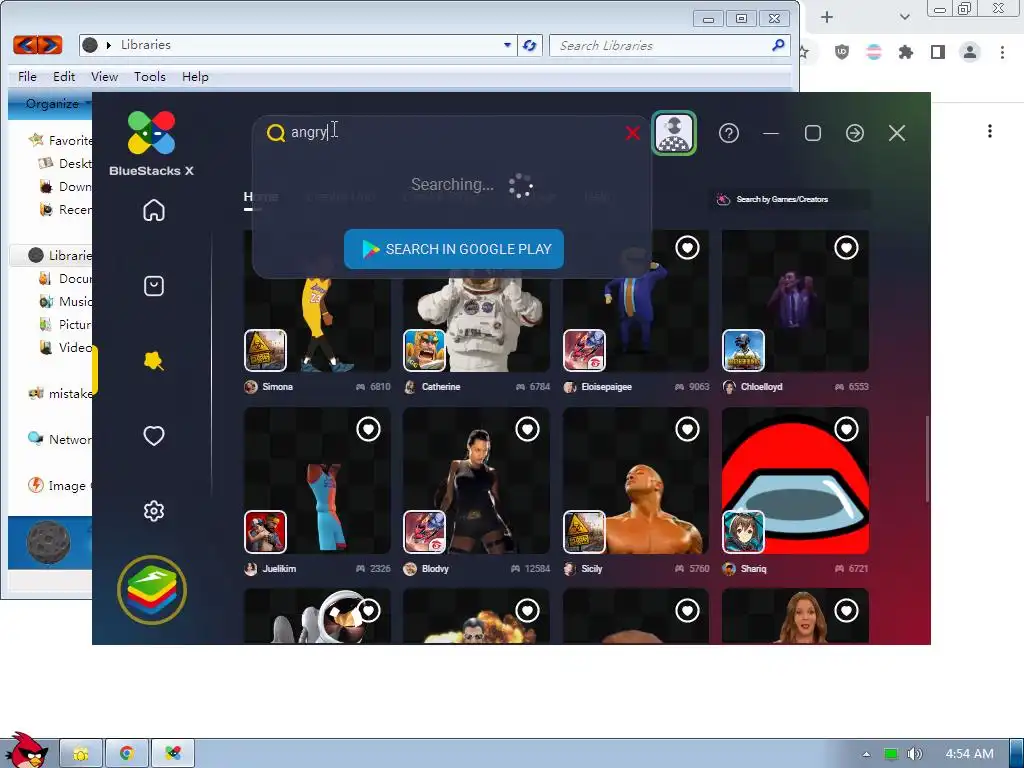Screen dimensions: 1024x768
Task: Expand address bar dropdown in Libraries window
Action: point(507,45)
